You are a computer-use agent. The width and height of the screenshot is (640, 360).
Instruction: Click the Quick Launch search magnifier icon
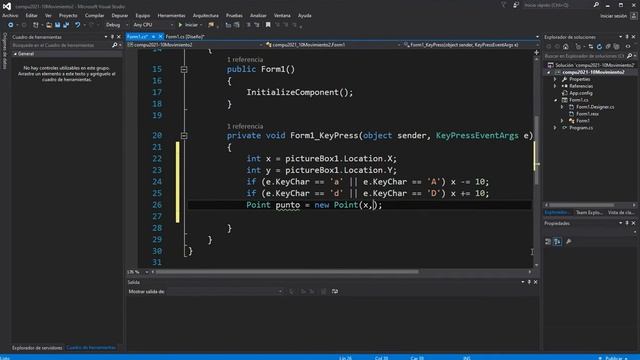tap(596, 5)
